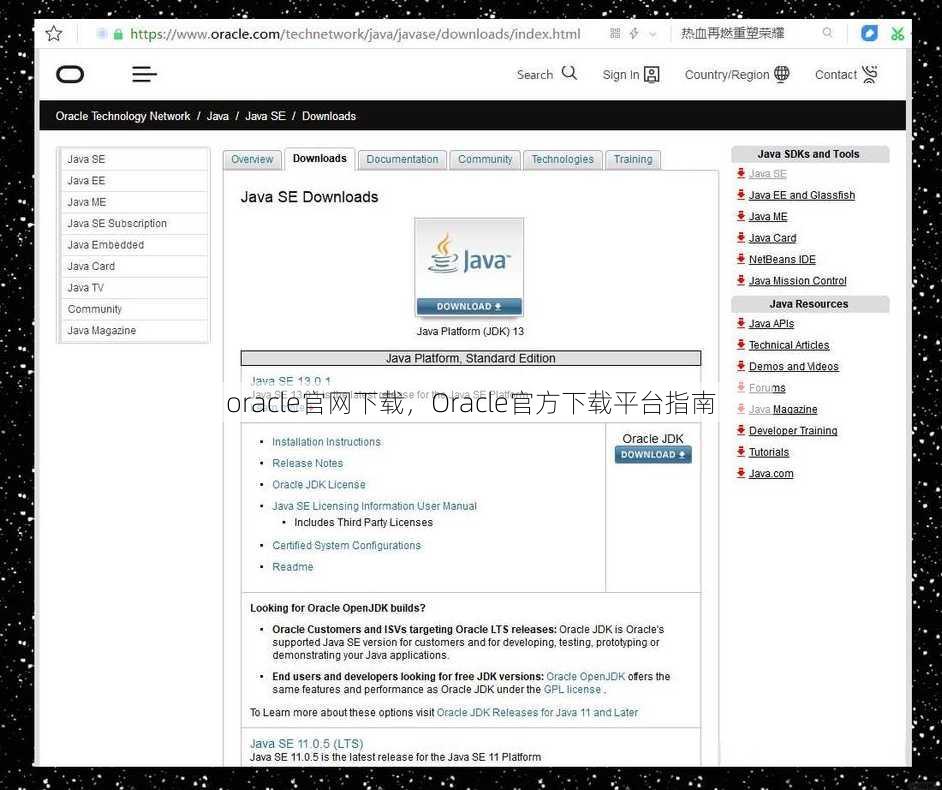Screen dimensions: 942x790
Task: Click the Java breadcrumb link
Action: pos(217,116)
